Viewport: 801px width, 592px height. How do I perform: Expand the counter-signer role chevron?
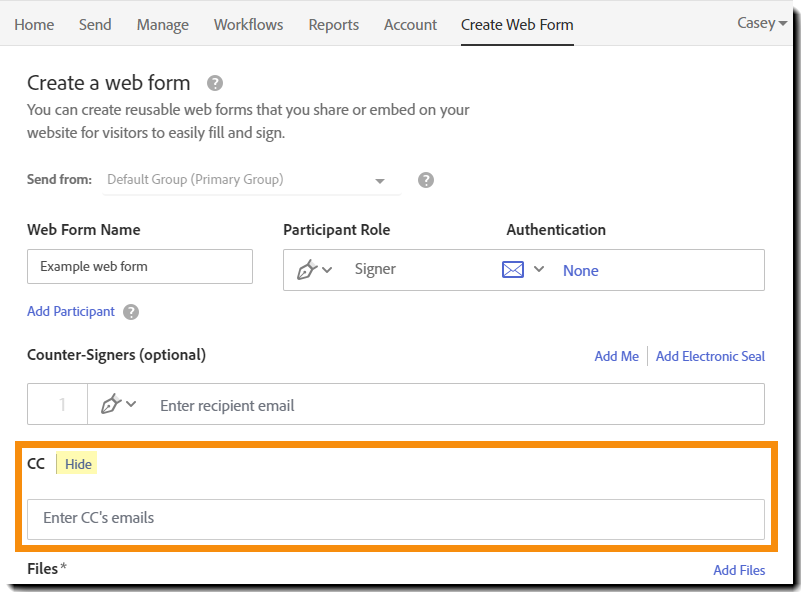point(131,404)
